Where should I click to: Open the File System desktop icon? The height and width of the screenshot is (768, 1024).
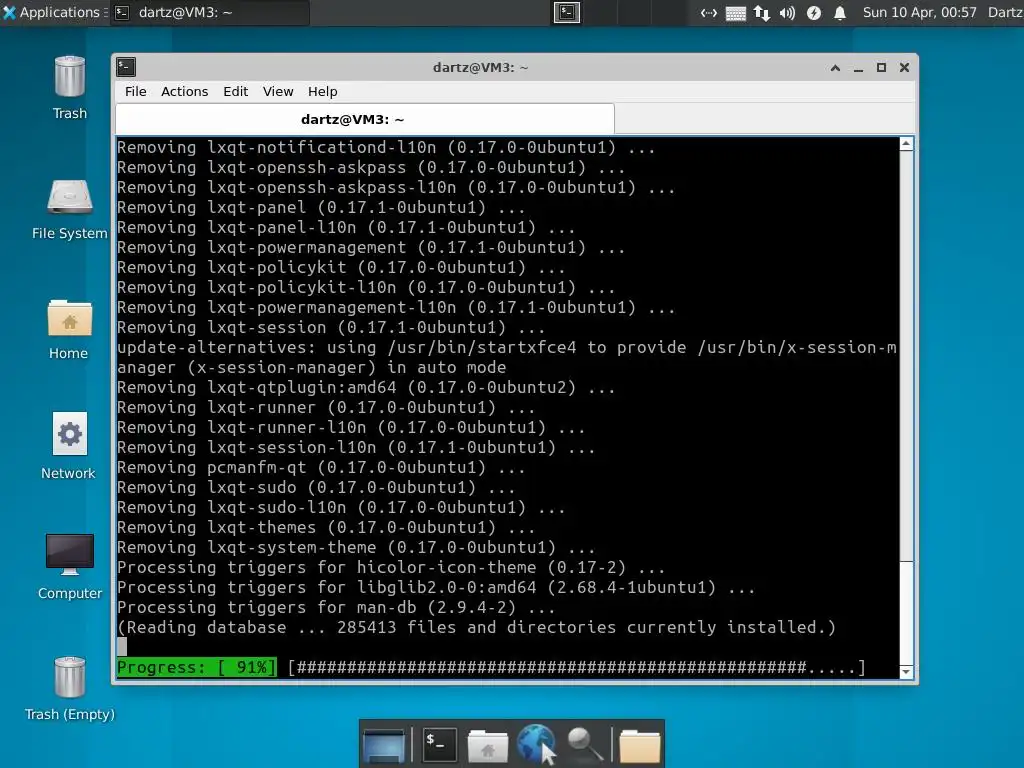(70, 208)
